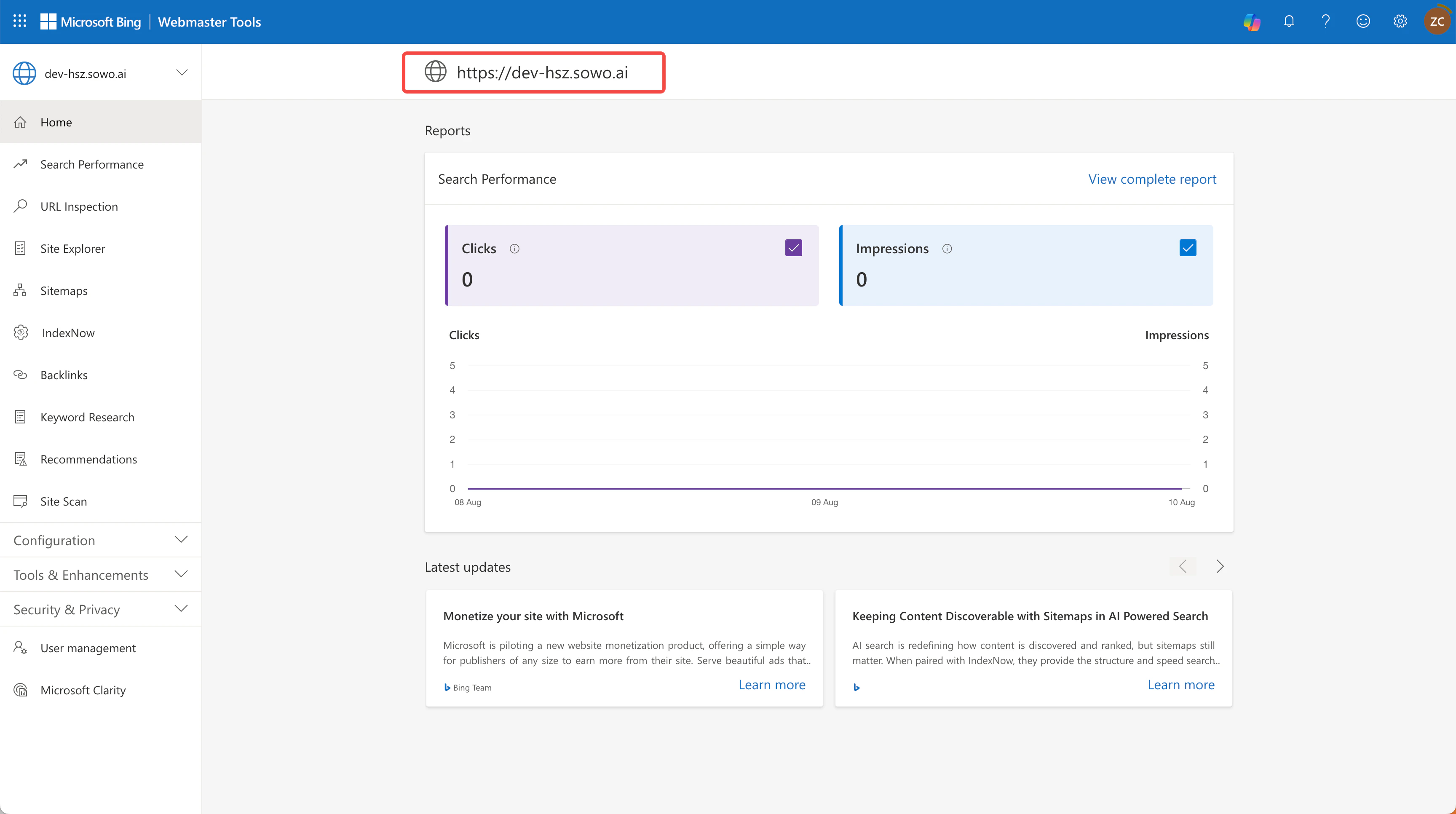
Task: Open the dev-hsz.sowo.ai site selector dropdown
Action: tap(182, 73)
